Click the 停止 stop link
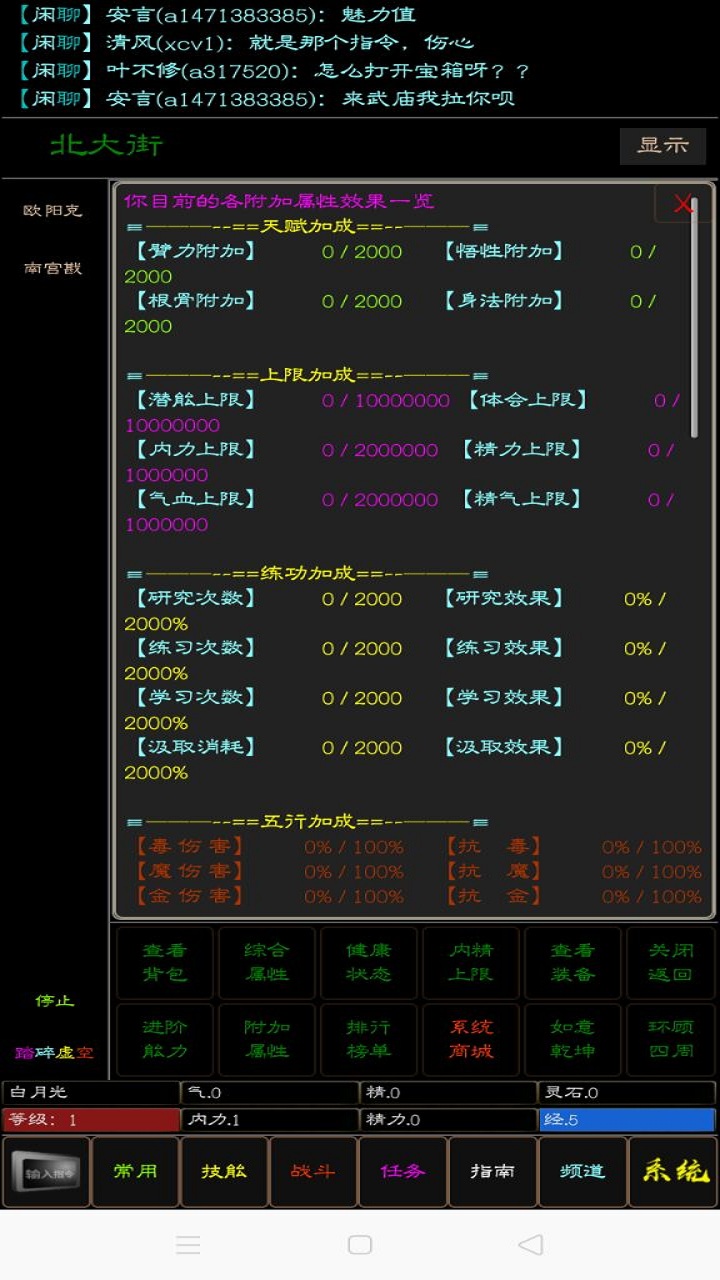 click(55, 1001)
